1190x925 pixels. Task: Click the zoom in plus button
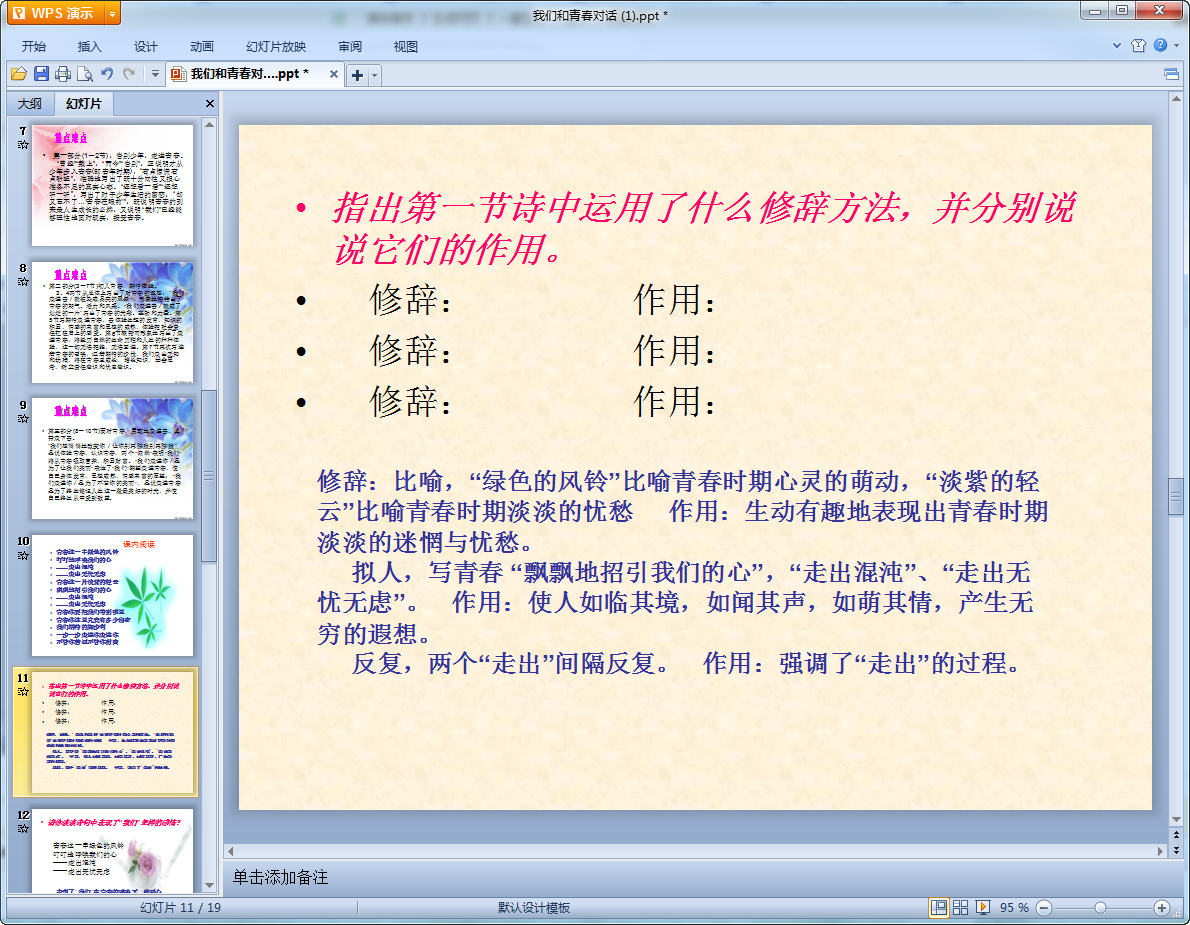[1161, 907]
